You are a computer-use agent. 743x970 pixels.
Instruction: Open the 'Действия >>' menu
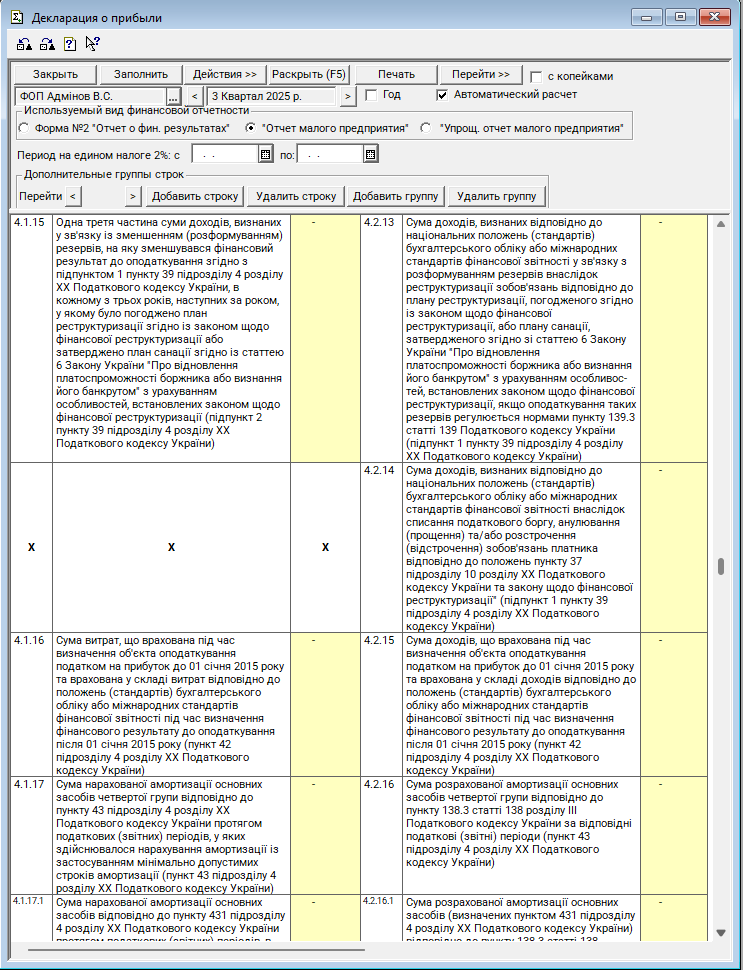pyautogui.click(x=224, y=75)
